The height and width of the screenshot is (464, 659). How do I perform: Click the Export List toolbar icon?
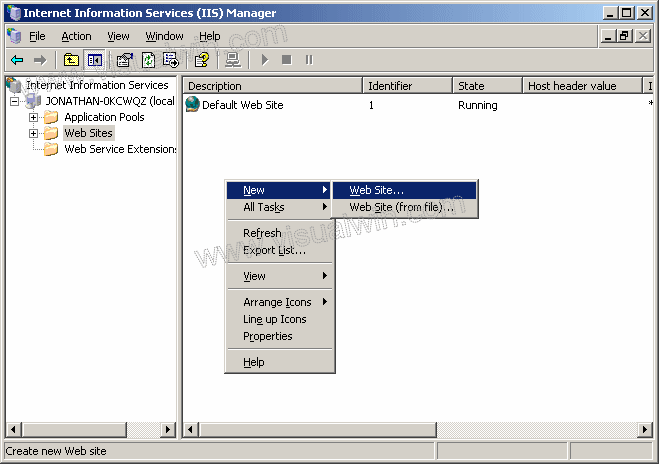[171, 60]
